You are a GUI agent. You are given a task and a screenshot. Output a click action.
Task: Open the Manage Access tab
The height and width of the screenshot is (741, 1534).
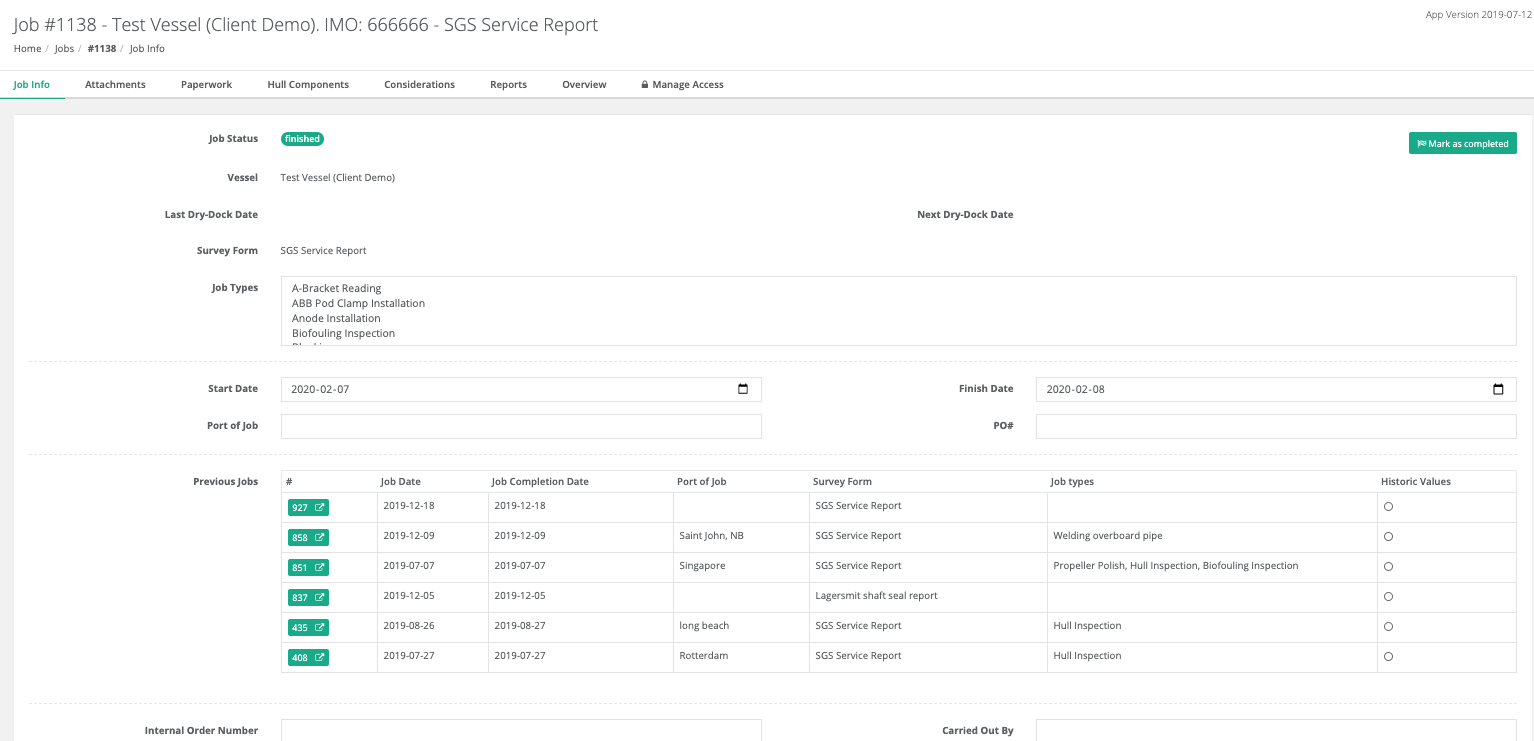click(682, 85)
